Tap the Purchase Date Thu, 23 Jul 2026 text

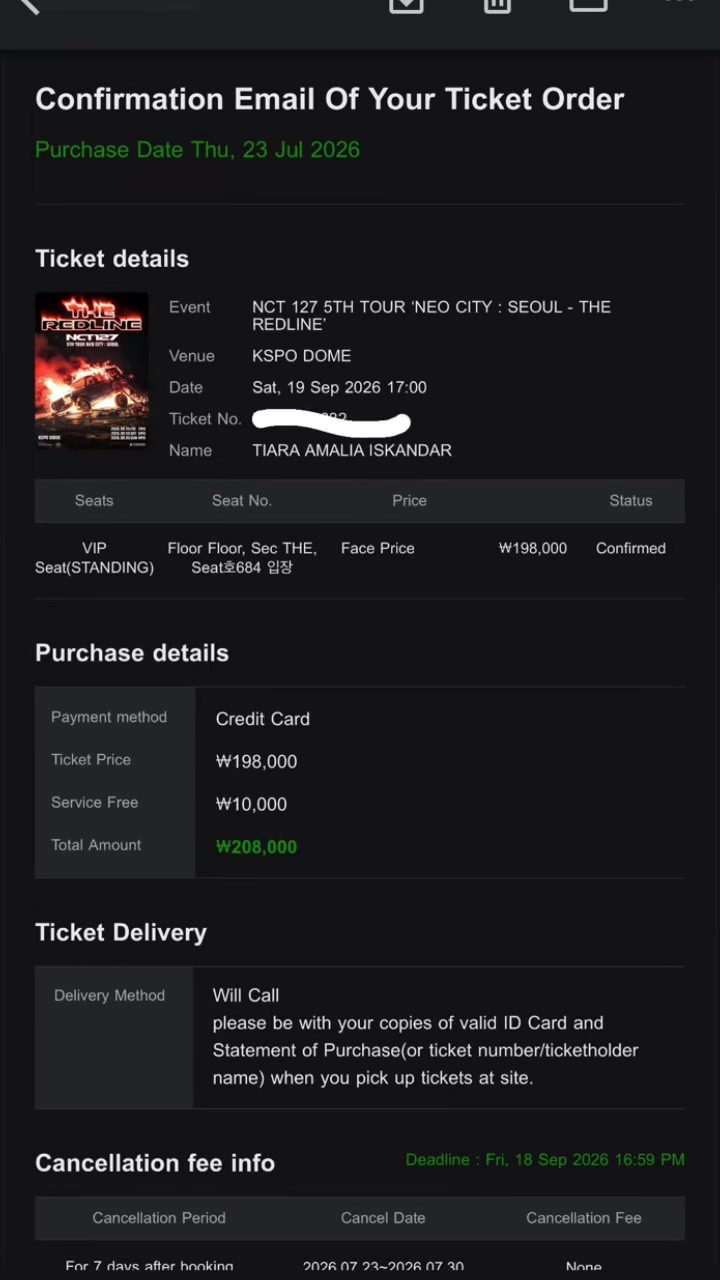198,150
